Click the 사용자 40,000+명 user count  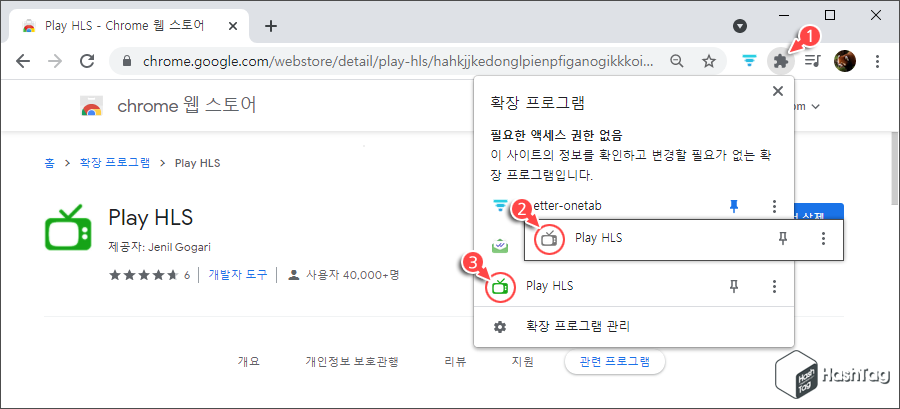pyautogui.click(x=344, y=275)
